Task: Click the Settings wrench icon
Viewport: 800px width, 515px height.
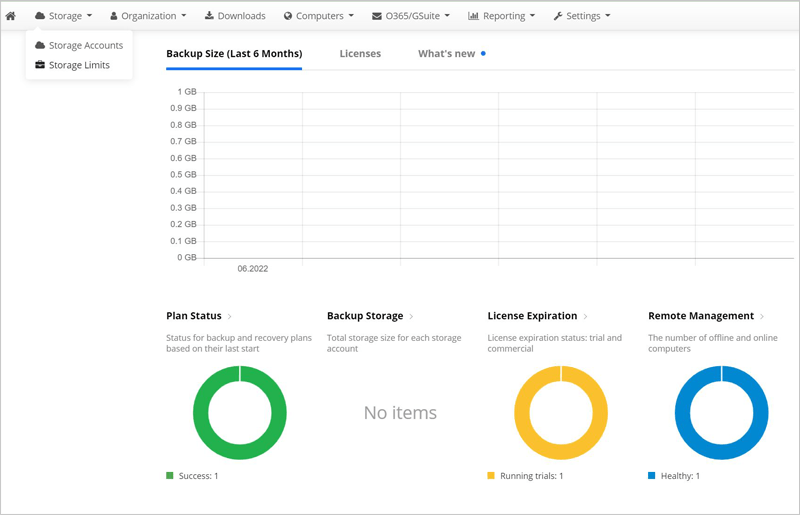Action: pyautogui.click(x=558, y=16)
